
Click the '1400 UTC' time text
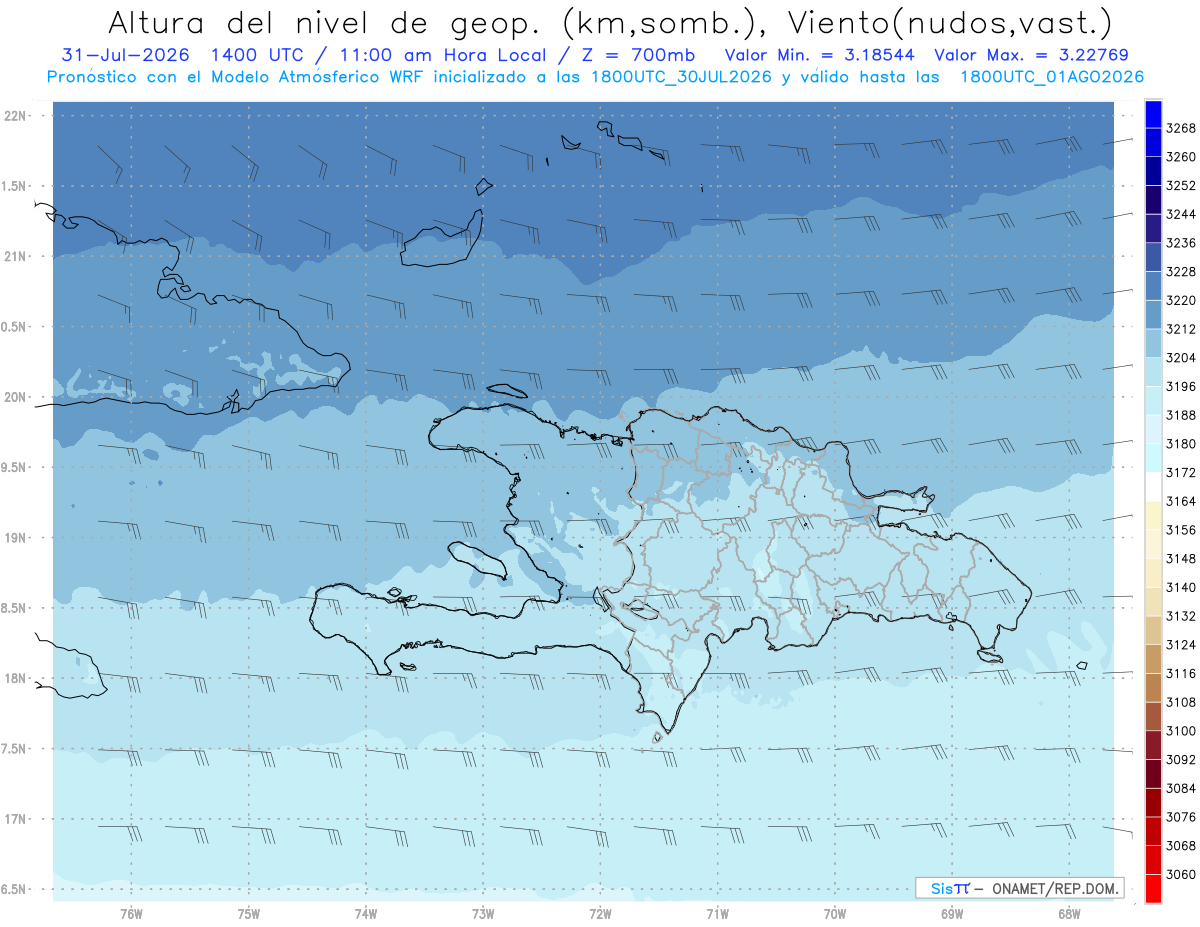[x=258, y=56]
